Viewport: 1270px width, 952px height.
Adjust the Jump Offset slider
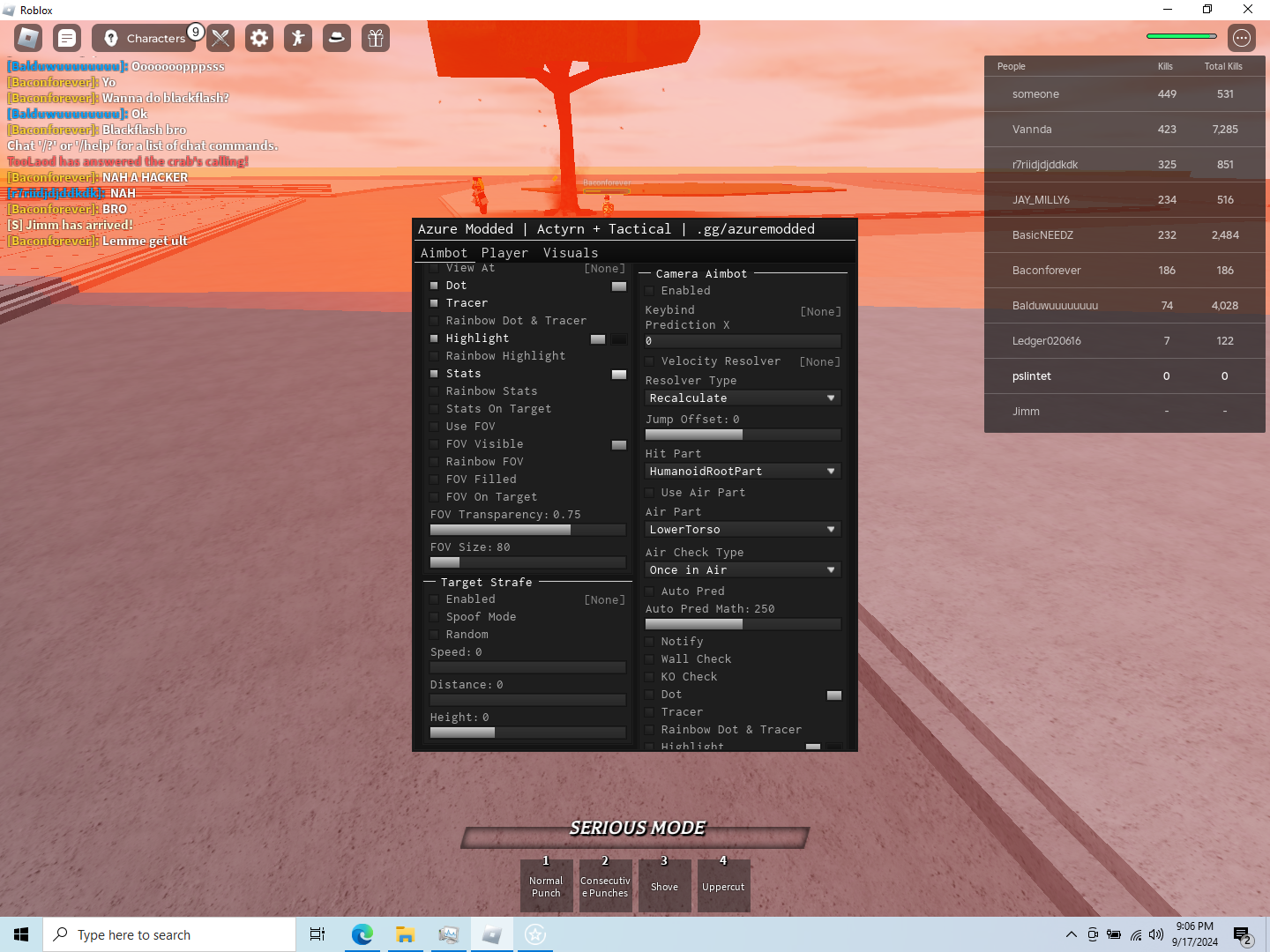(743, 435)
